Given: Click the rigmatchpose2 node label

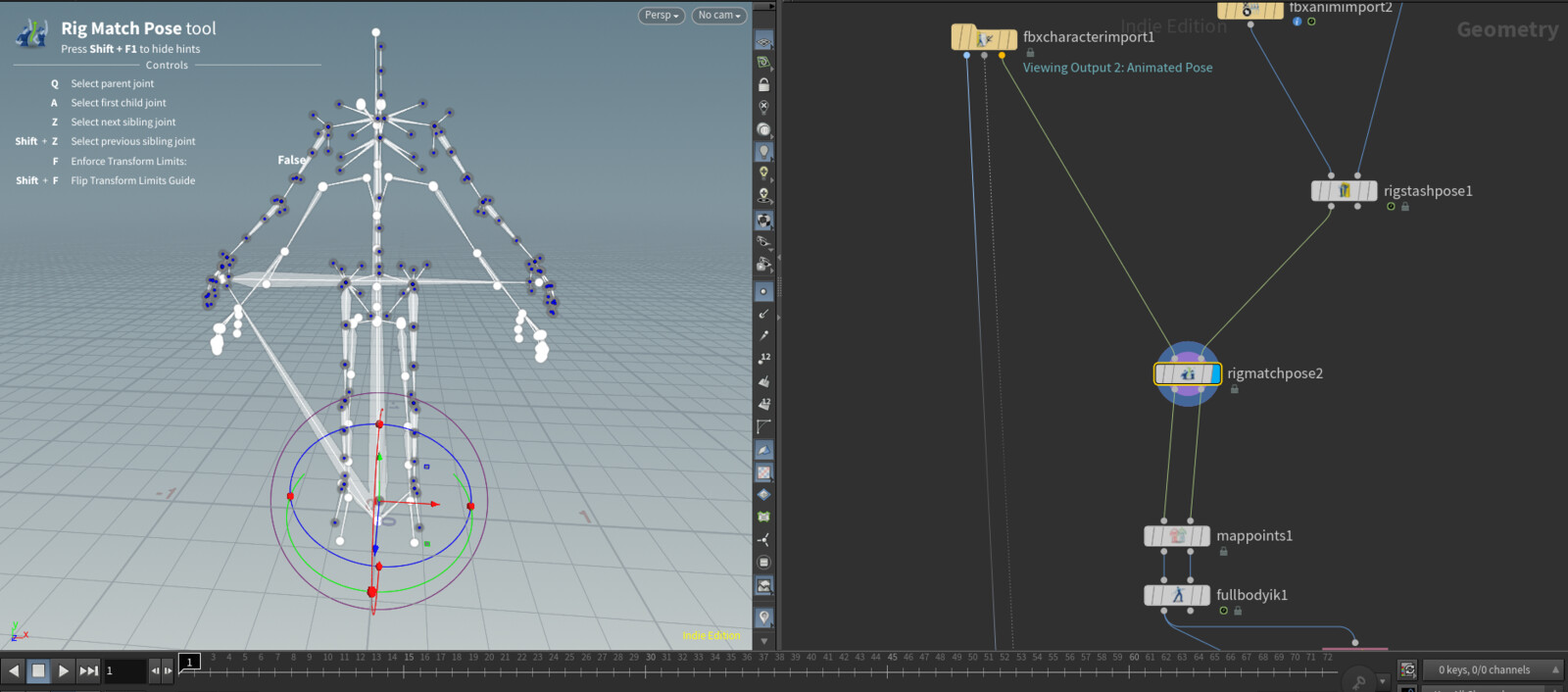Looking at the screenshot, I should 1275,373.
